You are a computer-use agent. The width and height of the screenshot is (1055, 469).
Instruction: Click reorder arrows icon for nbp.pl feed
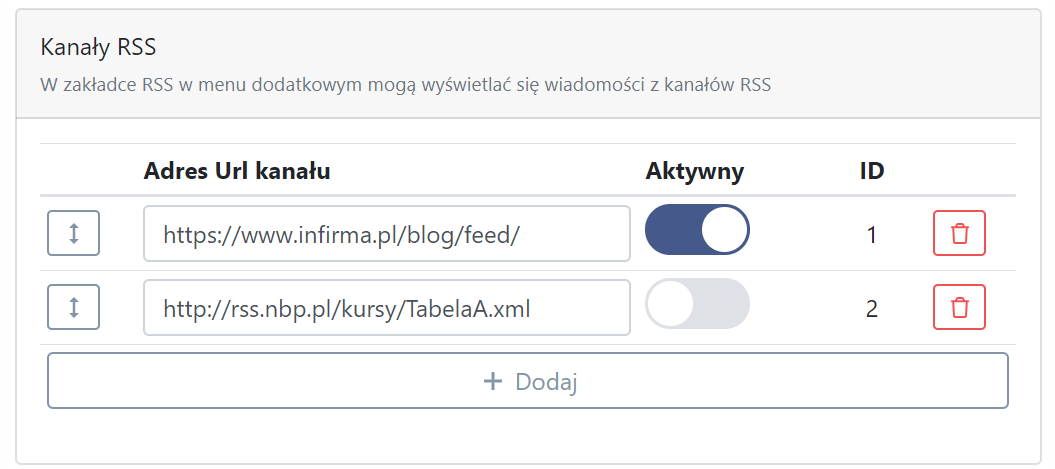[74, 307]
